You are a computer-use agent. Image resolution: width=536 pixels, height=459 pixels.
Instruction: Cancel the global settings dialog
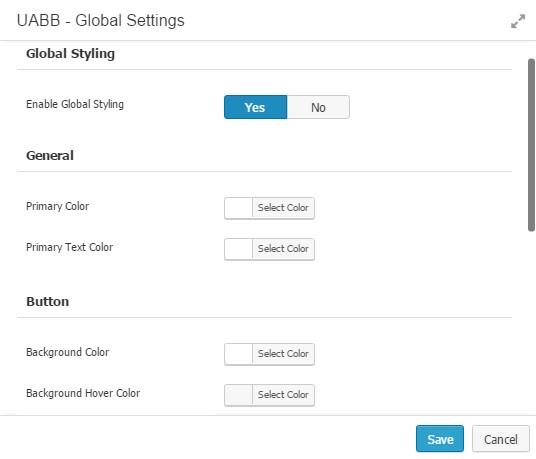click(x=501, y=439)
